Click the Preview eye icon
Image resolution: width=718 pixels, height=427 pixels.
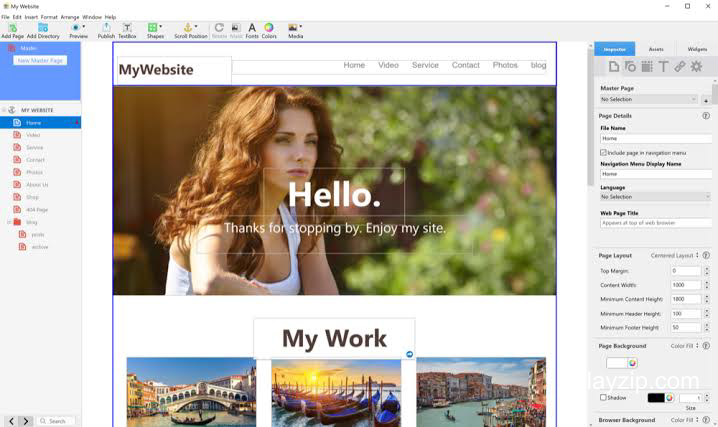(76, 27)
